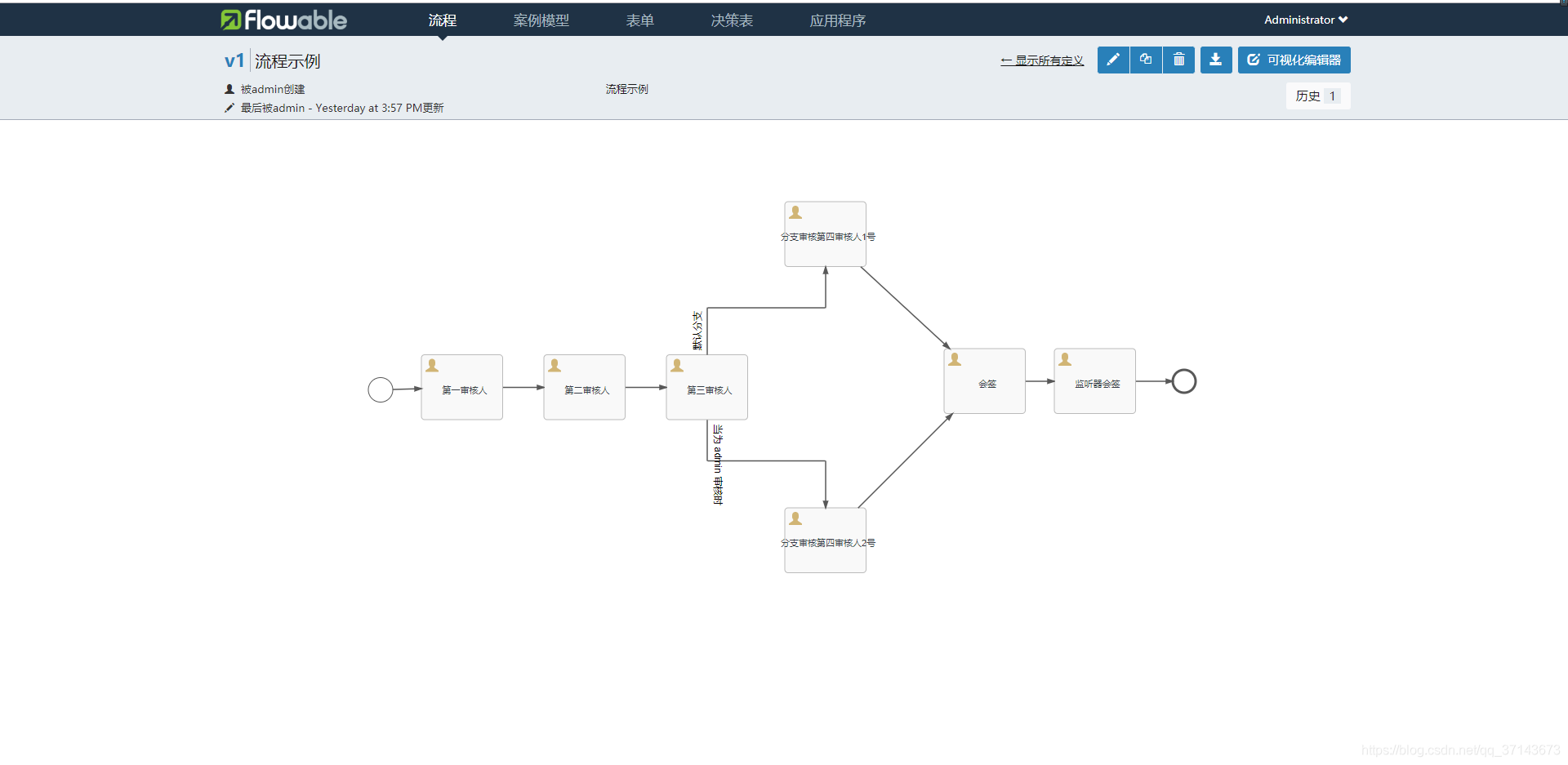Click user icon on 第一审核人 task

(x=432, y=366)
